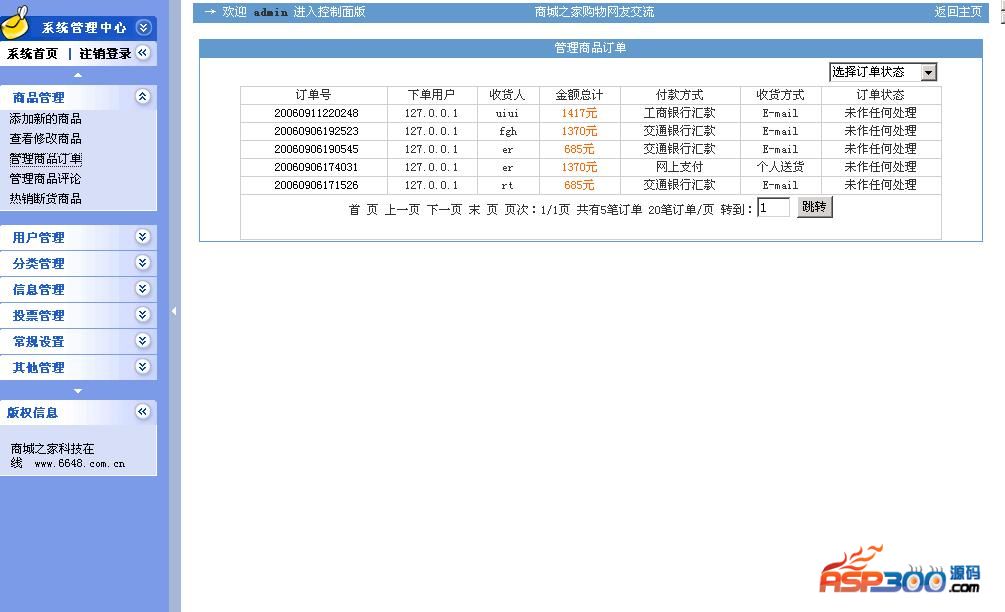This screenshot has height=612, width=1005.
Task: Expand the 其他管理 section
Action: click(142, 367)
